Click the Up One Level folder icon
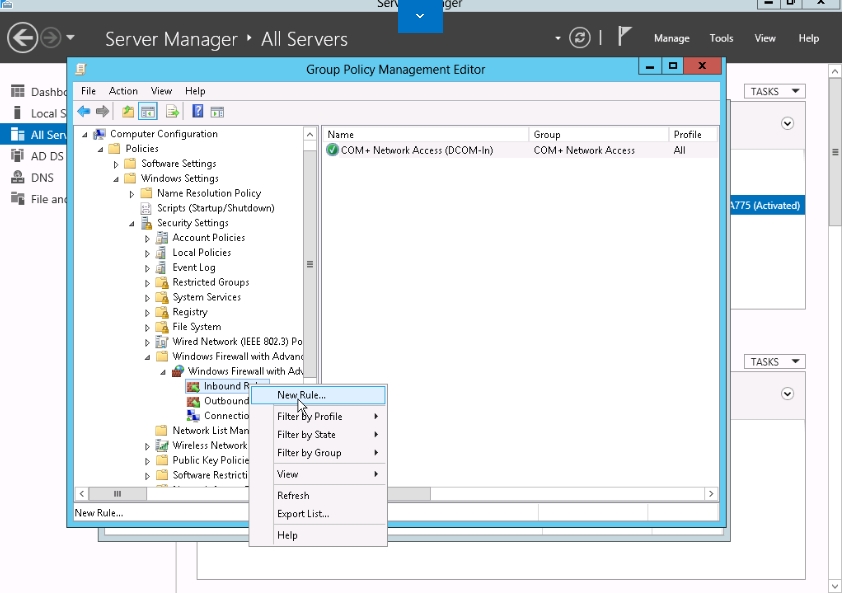The width and height of the screenshot is (843, 593). (127, 112)
